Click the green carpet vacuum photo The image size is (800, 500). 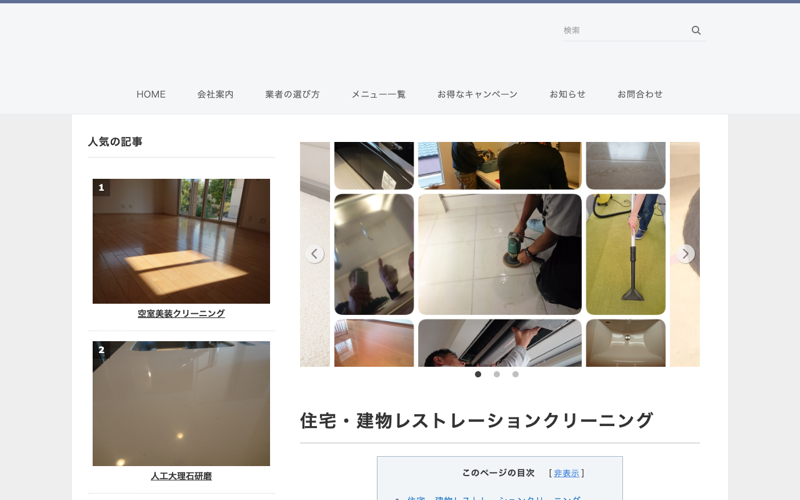click(x=626, y=254)
